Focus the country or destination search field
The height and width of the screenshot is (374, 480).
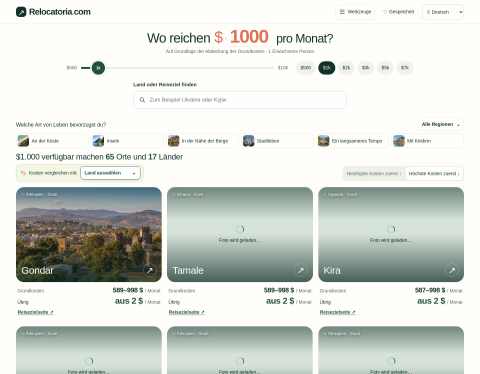(x=240, y=100)
